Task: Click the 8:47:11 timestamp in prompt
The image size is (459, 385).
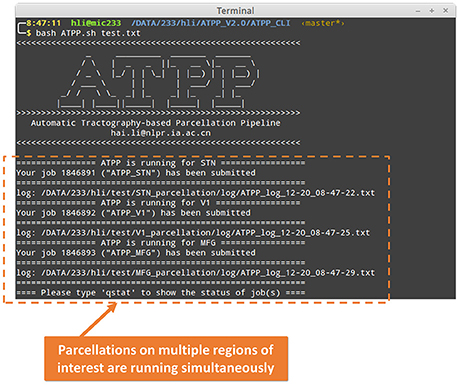Action: (x=44, y=23)
